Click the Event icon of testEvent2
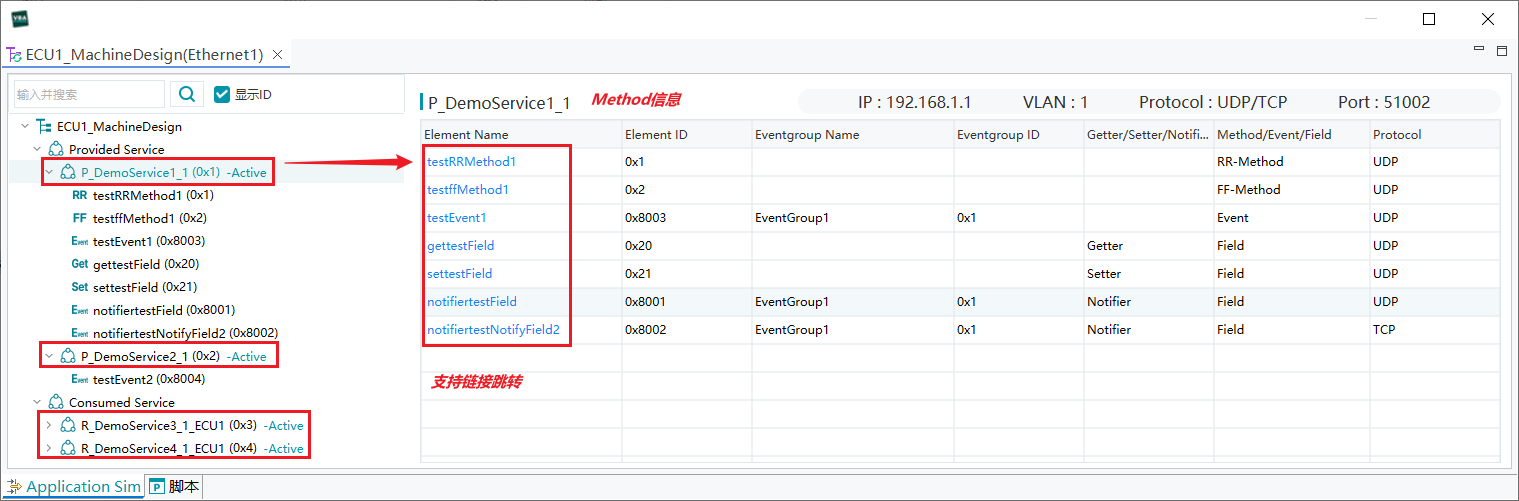 click(x=80, y=379)
